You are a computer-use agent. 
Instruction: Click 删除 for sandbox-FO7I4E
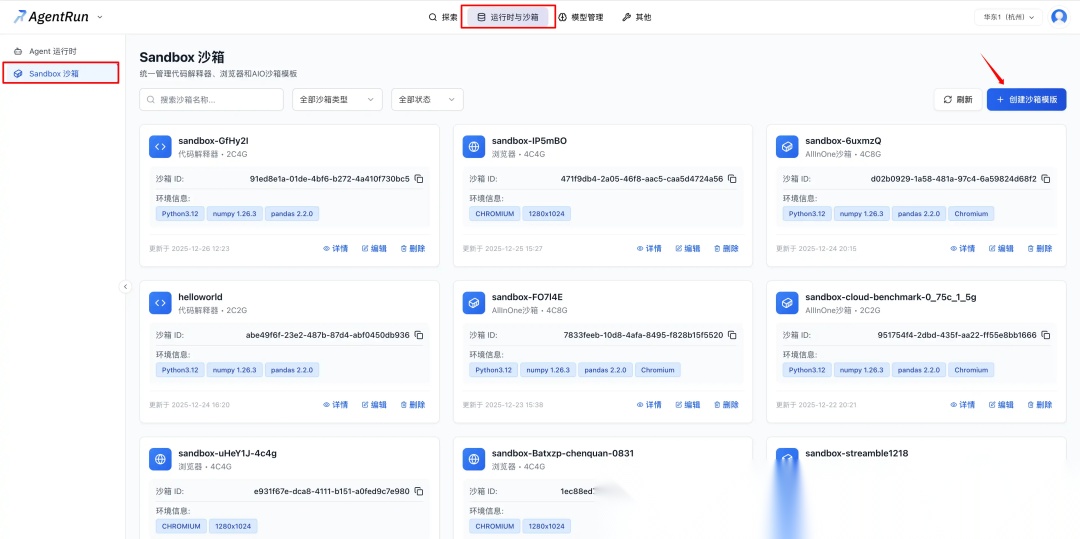click(726, 405)
